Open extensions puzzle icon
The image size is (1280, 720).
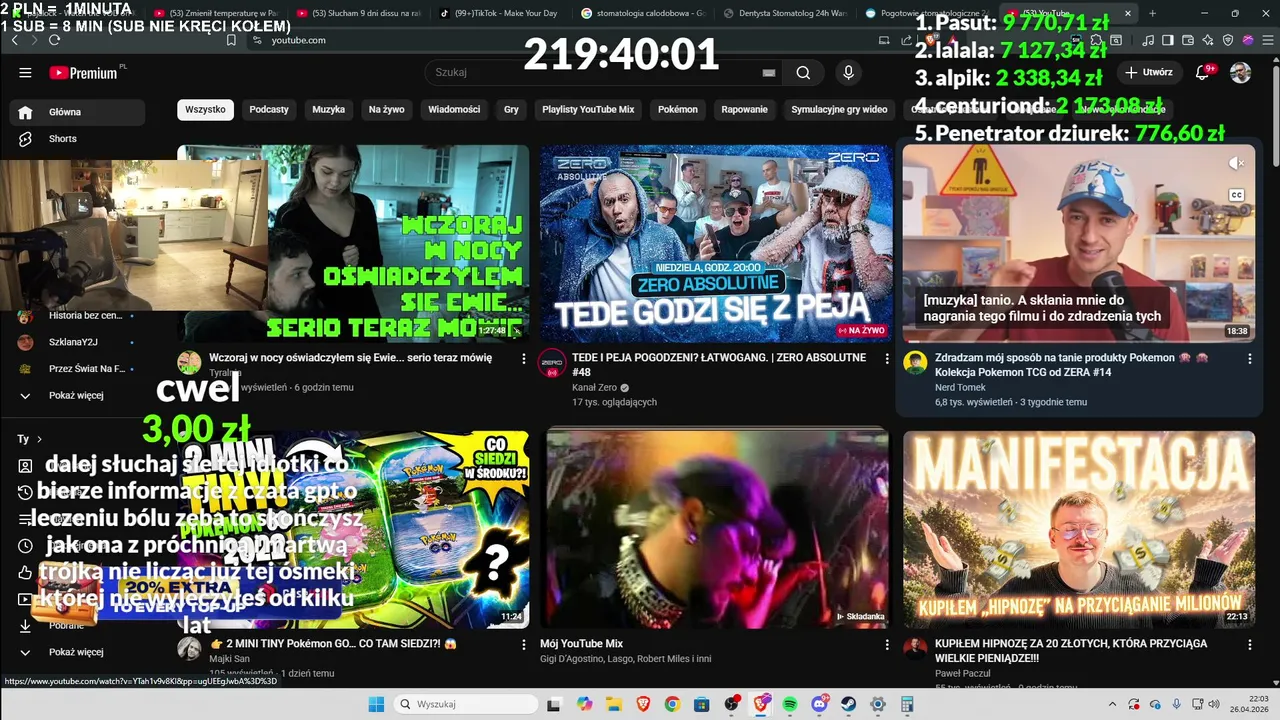point(1097,40)
